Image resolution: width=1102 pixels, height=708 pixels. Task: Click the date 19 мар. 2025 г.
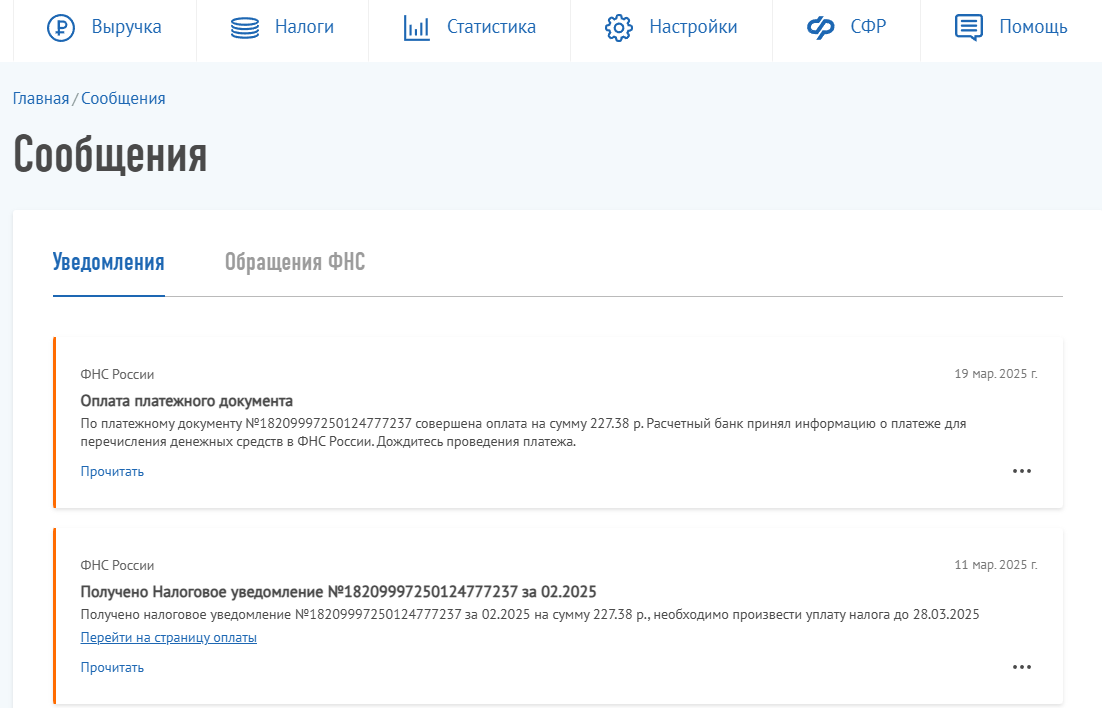(996, 374)
